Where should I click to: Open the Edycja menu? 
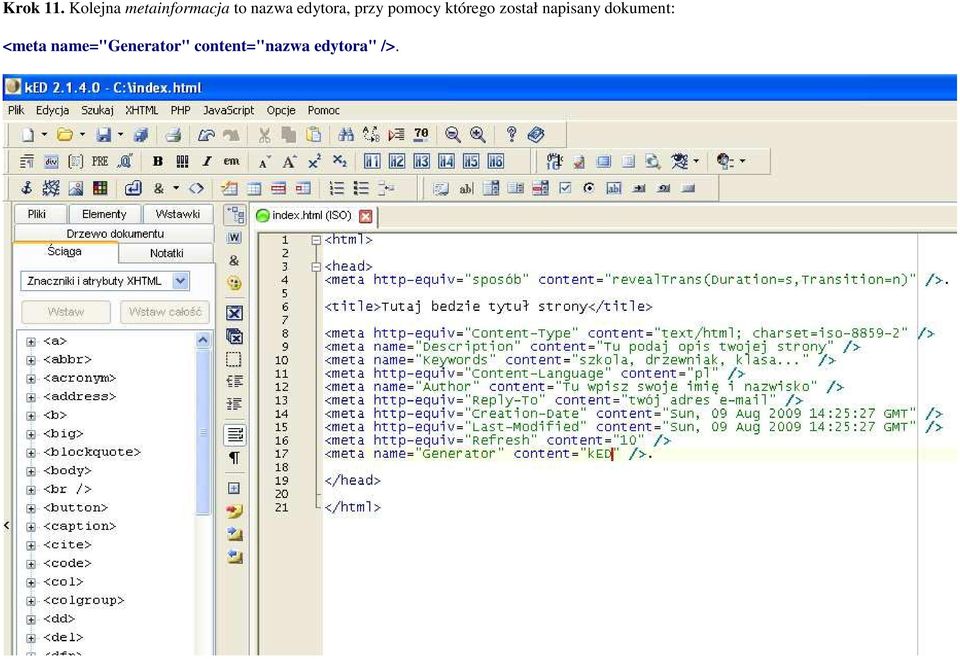pyautogui.click(x=52, y=110)
